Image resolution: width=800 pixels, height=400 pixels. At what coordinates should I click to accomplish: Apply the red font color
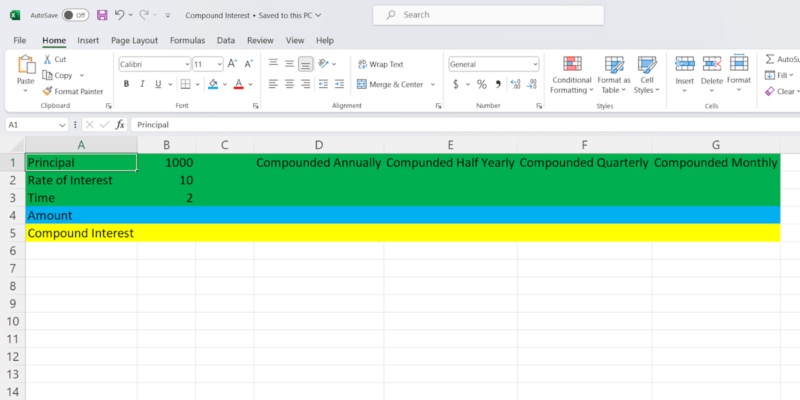(x=238, y=84)
